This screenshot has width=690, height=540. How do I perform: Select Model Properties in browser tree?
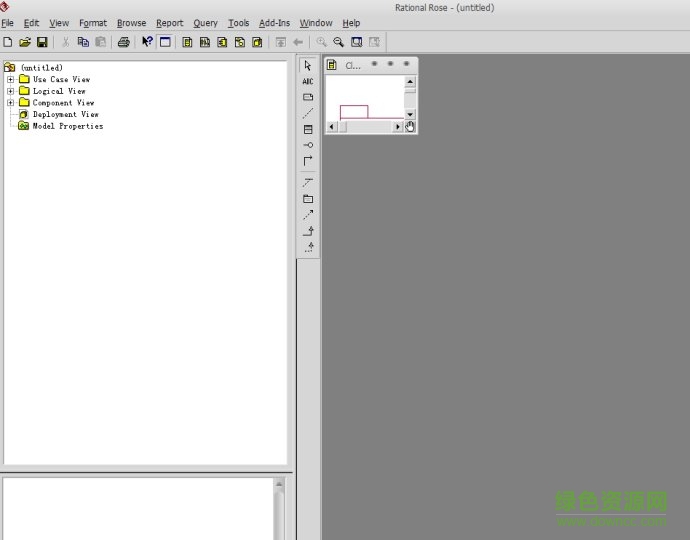[67, 127]
